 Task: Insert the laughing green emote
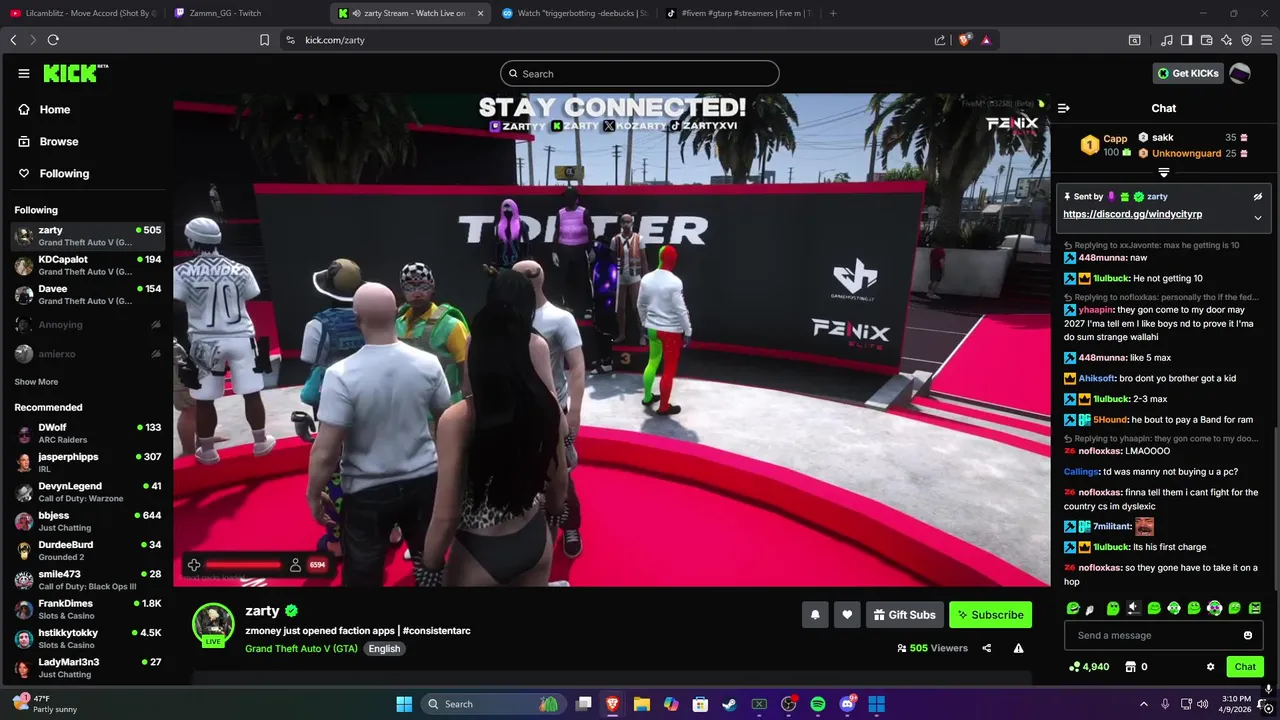pyautogui.click(x=1073, y=608)
